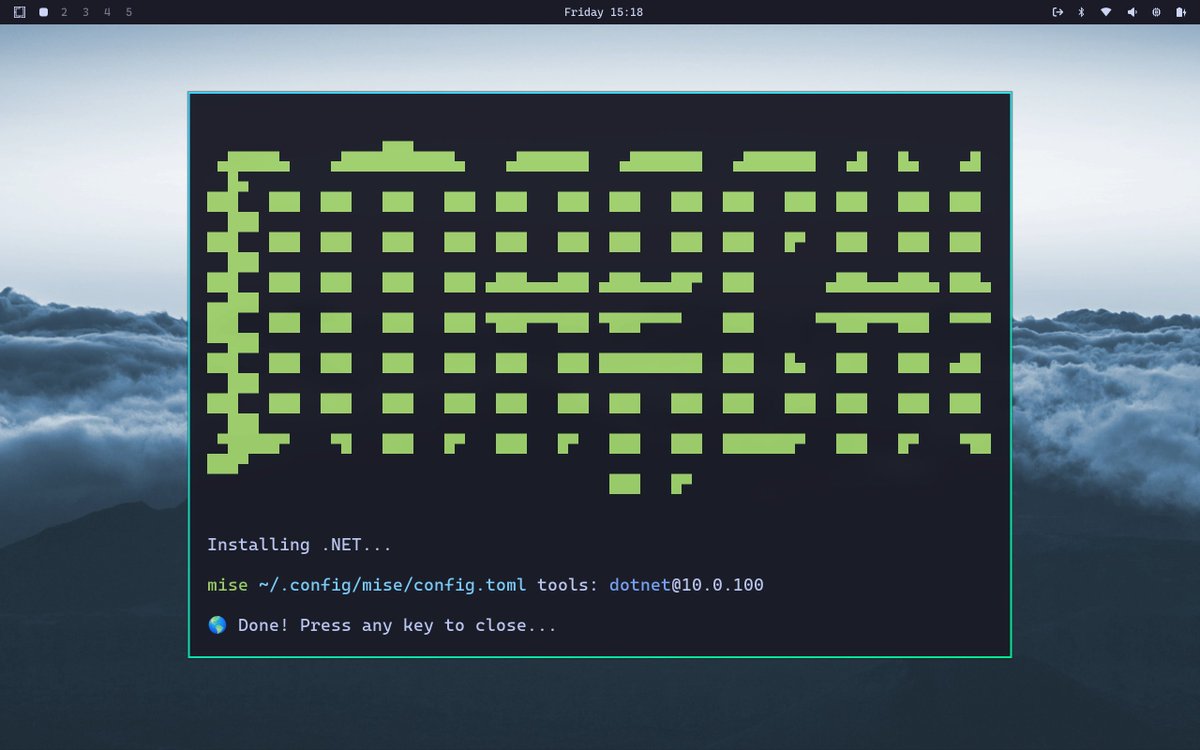
Task: Switch to workspace 3
Action: tap(86, 12)
